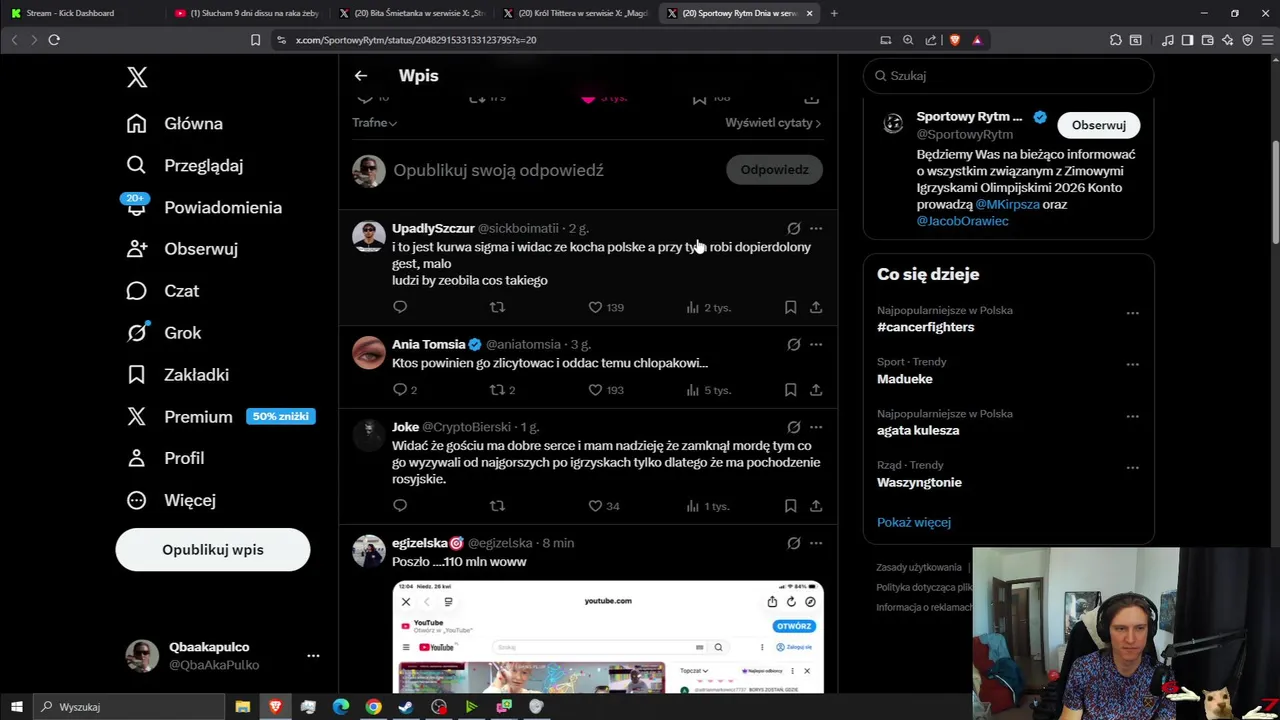Open the Brave Shields lion icon in the address bar
1280x720 pixels.
[955, 40]
